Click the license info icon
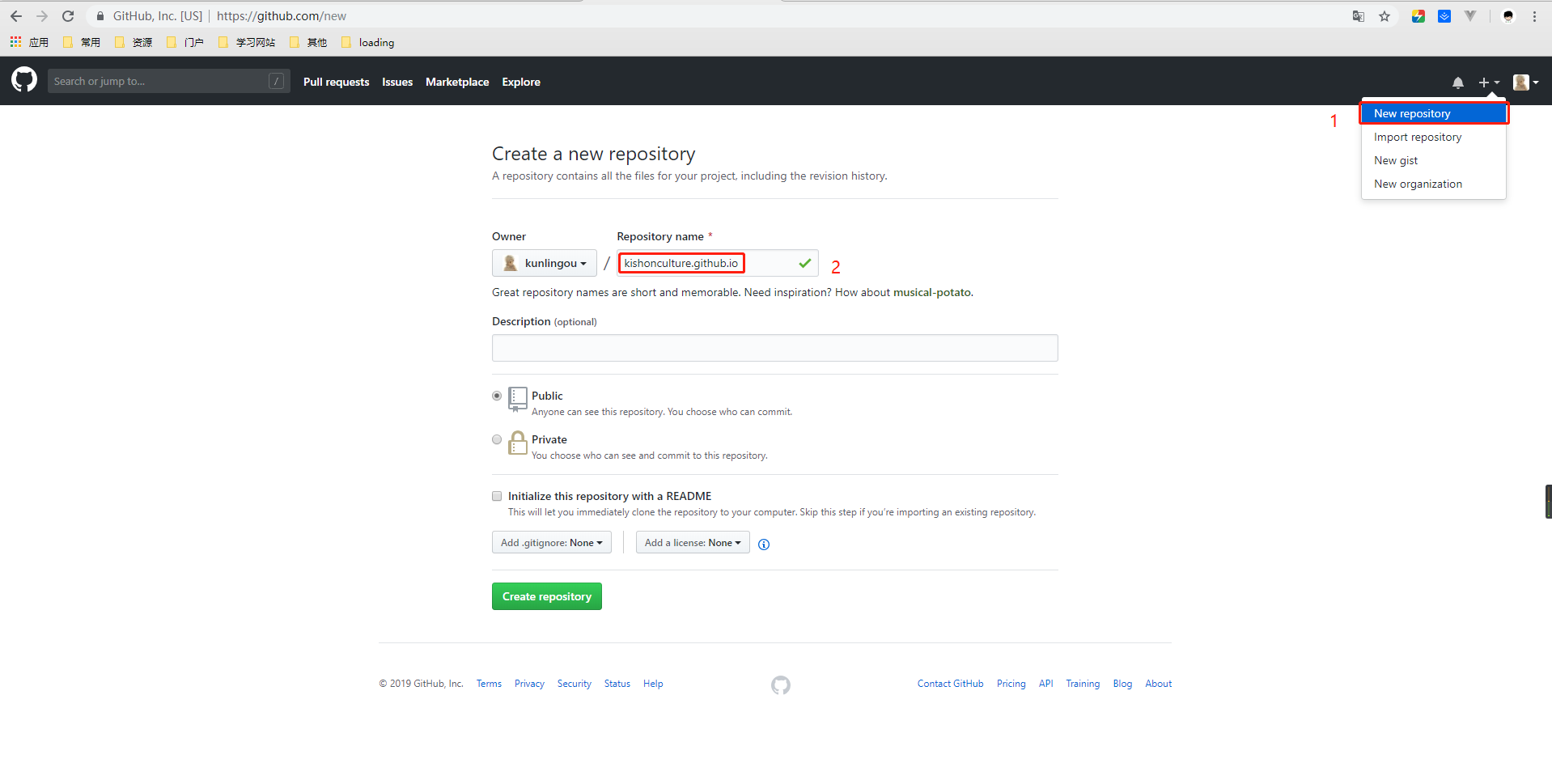Screen dimensions: 1552x784 point(764,545)
